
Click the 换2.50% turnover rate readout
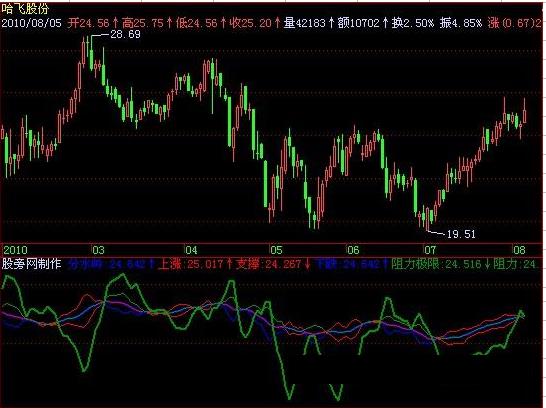tap(413, 23)
